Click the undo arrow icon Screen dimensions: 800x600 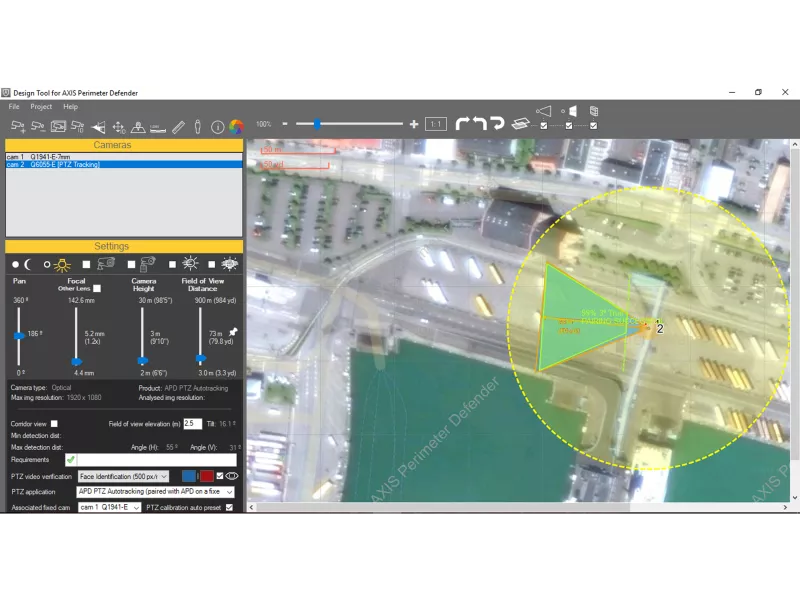480,123
